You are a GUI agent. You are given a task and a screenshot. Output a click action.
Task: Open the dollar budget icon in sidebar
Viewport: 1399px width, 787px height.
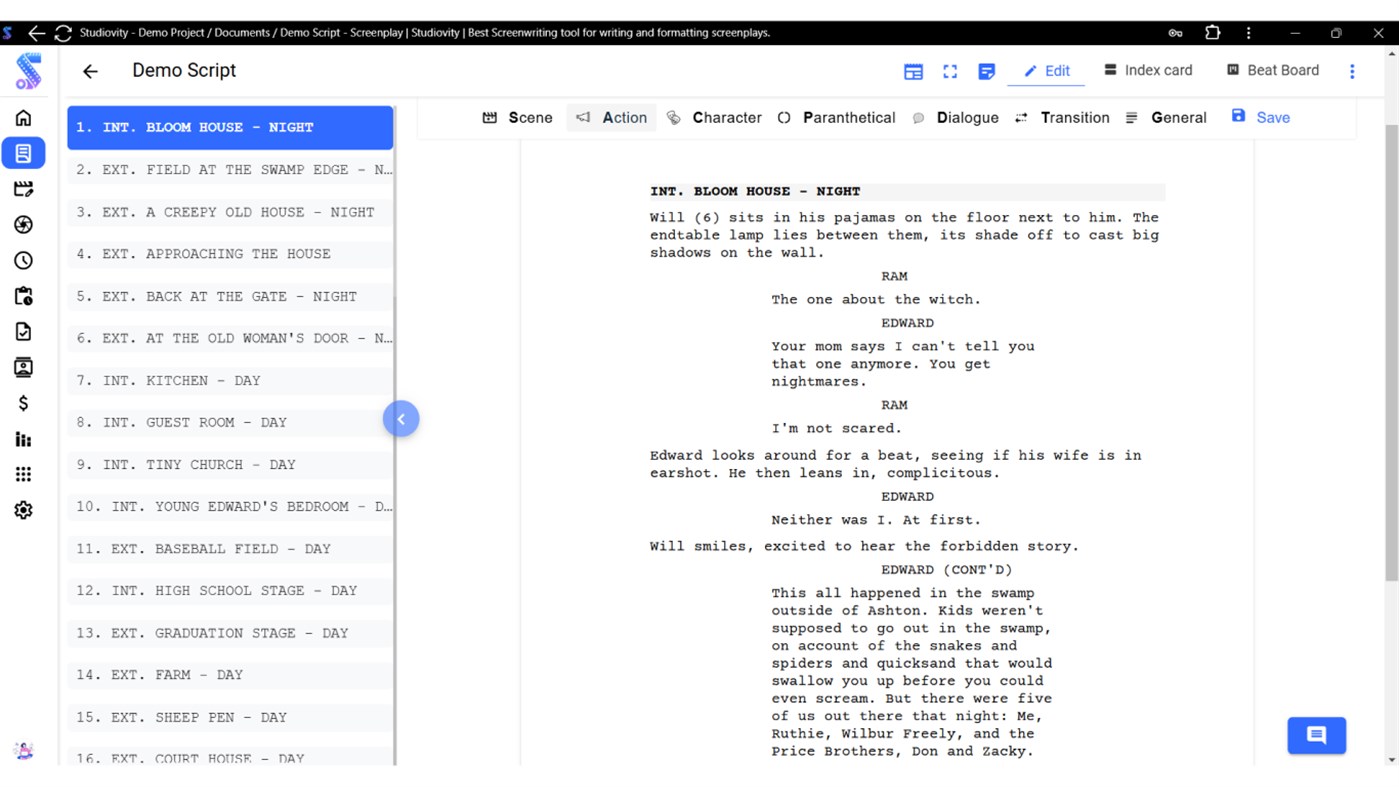tap(23, 403)
